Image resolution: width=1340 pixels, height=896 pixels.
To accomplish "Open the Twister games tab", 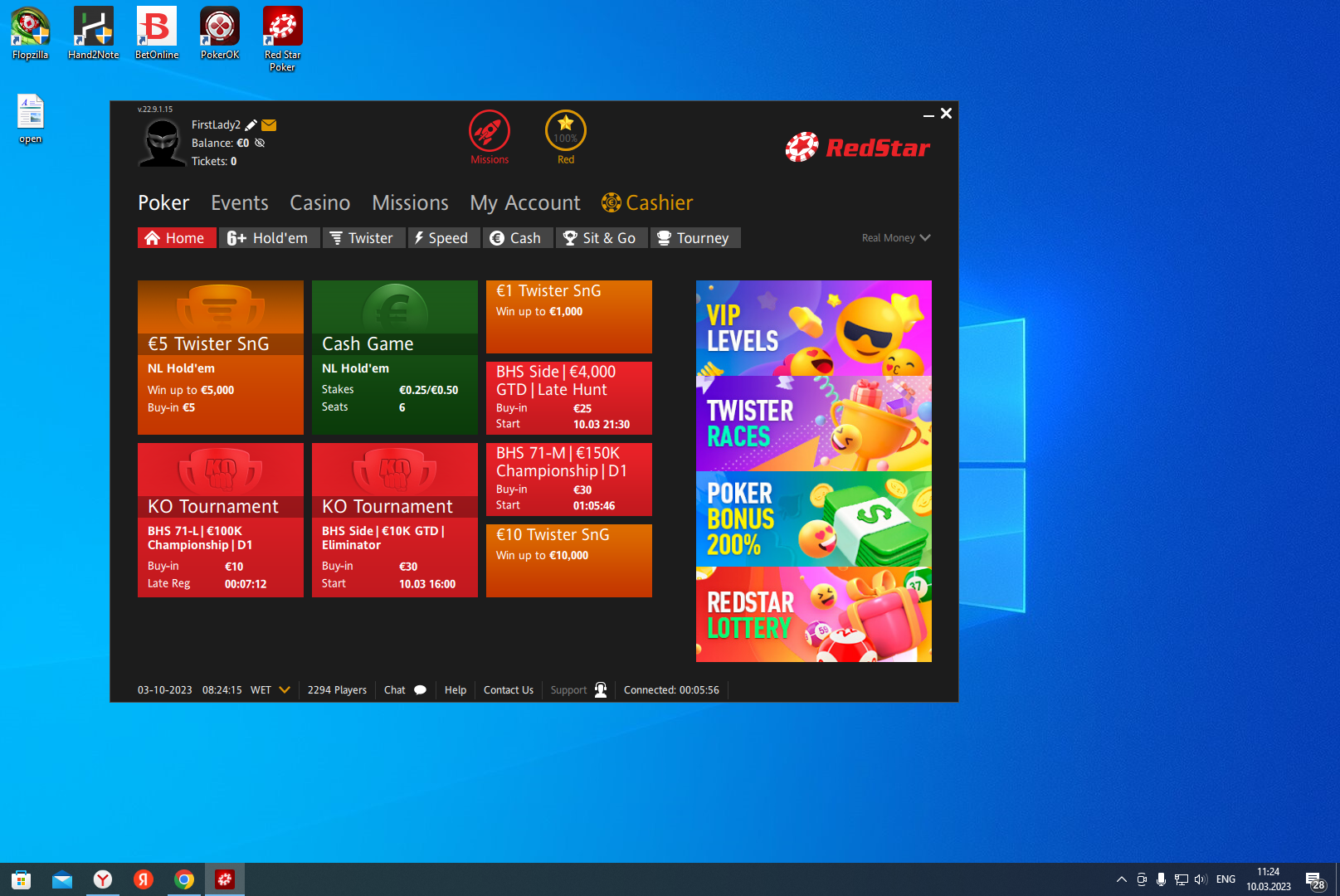I will click(363, 238).
